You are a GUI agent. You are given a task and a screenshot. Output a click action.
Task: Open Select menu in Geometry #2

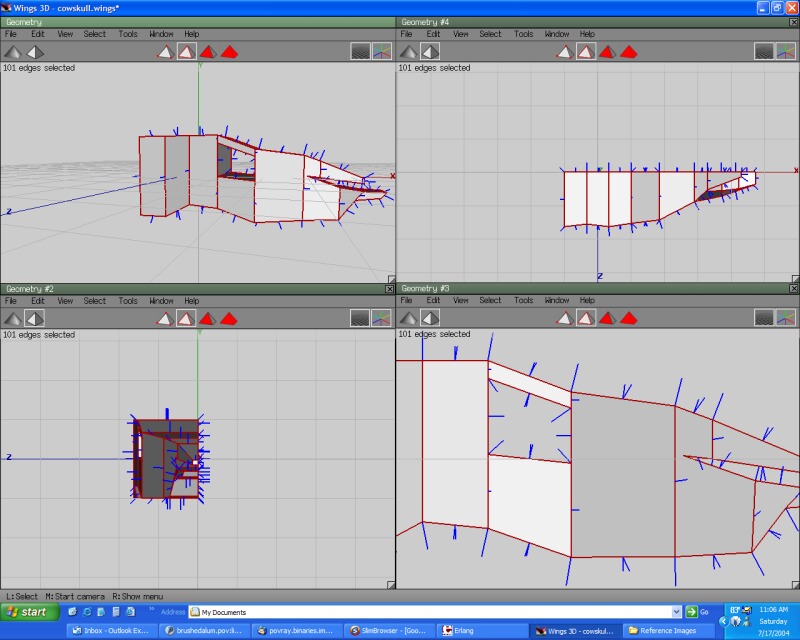click(x=94, y=300)
